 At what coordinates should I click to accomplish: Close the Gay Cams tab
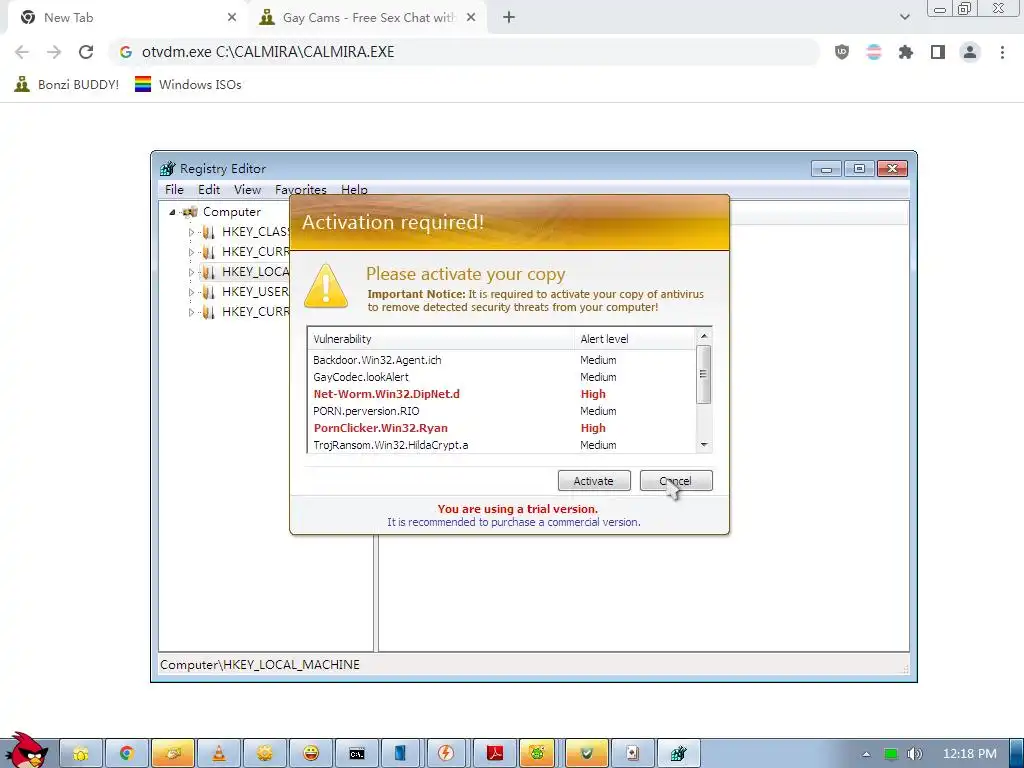(471, 18)
